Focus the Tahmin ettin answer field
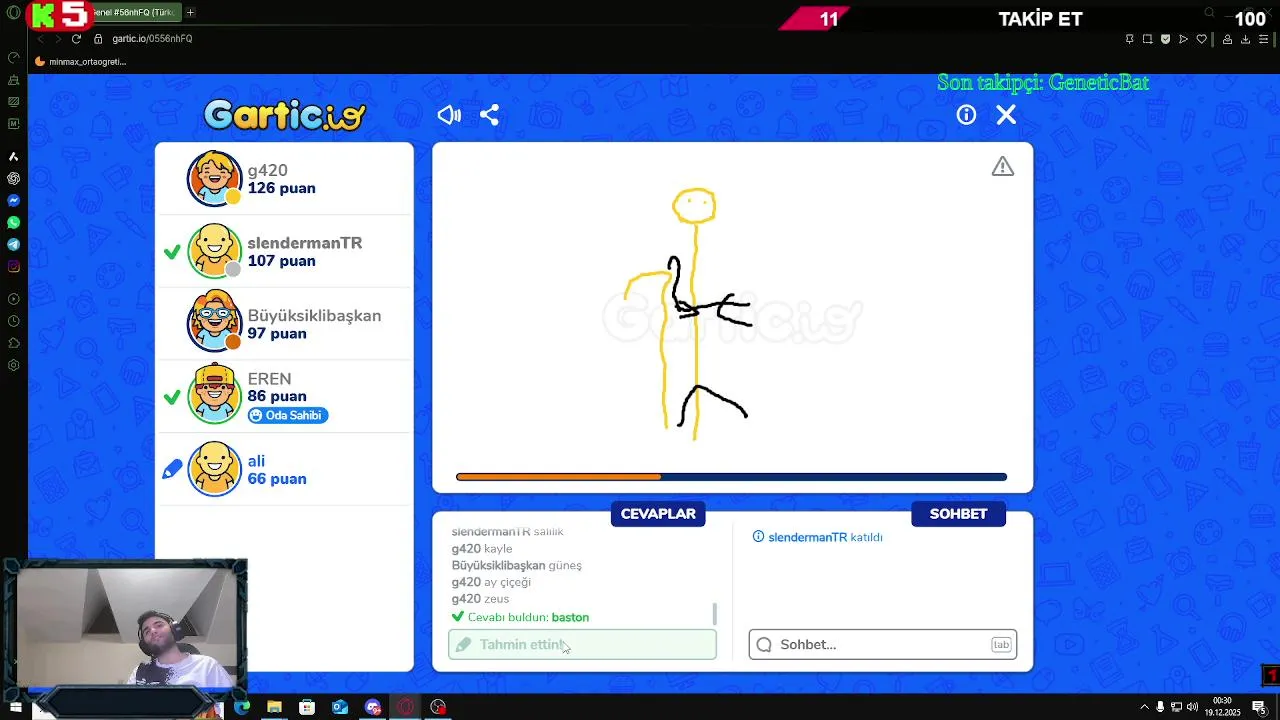The image size is (1280, 720). click(582, 644)
